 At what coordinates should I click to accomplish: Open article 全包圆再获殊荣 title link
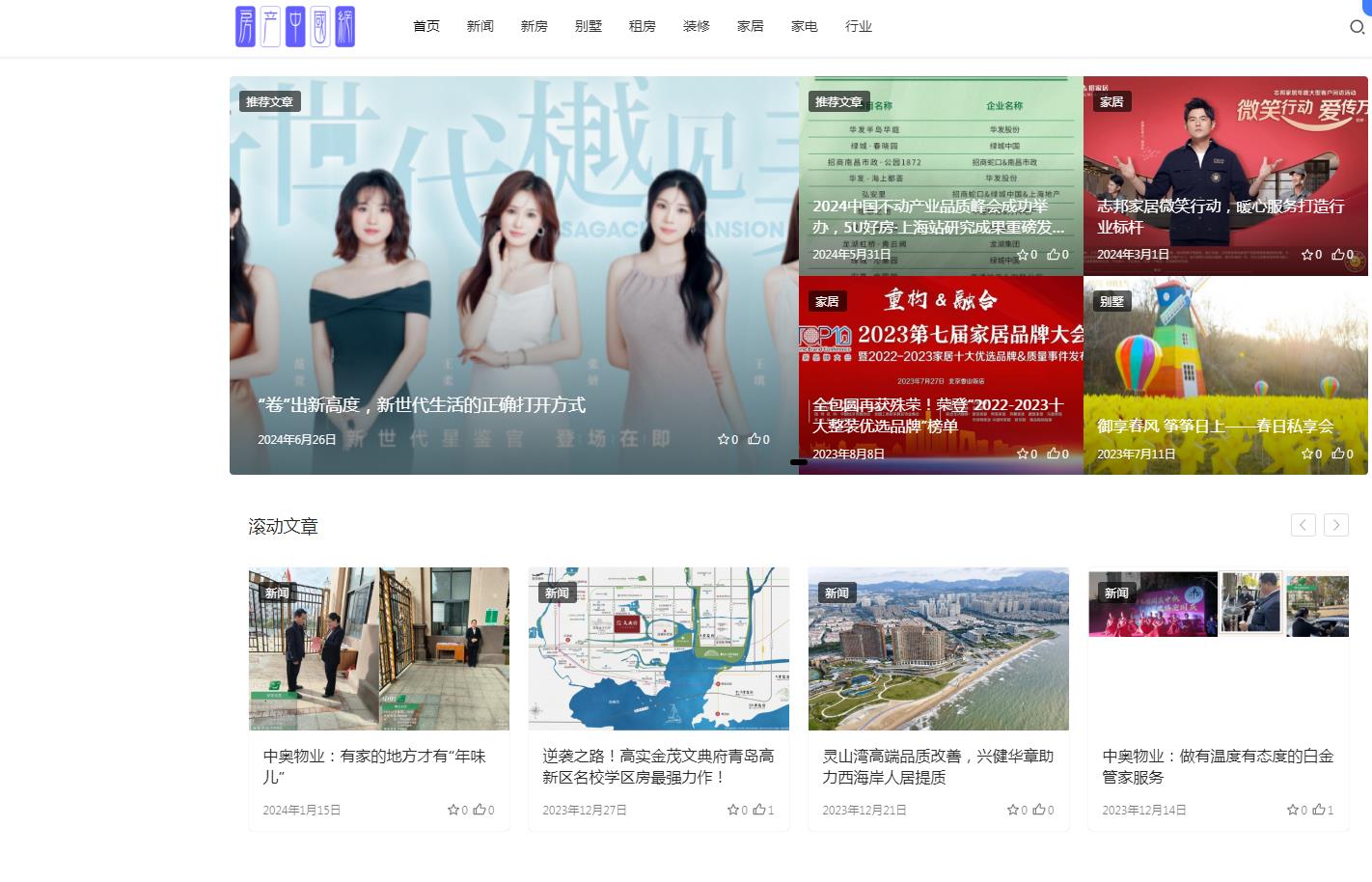point(938,416)
